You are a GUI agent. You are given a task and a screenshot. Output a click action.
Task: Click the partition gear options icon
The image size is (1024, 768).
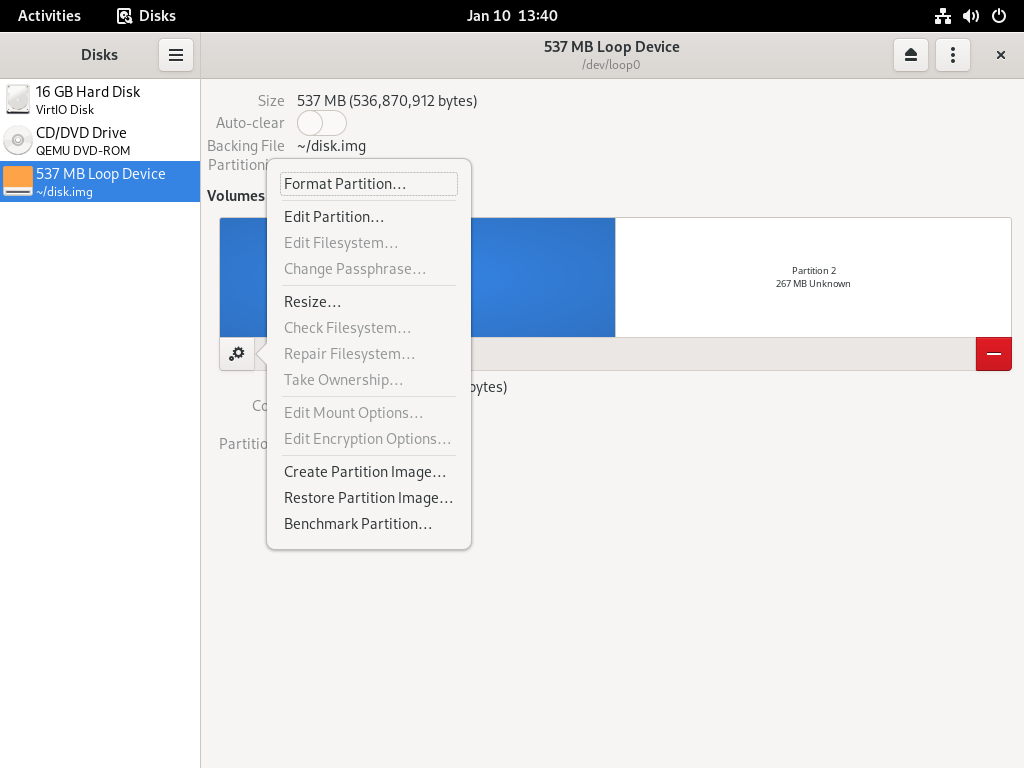pos(237,354)
